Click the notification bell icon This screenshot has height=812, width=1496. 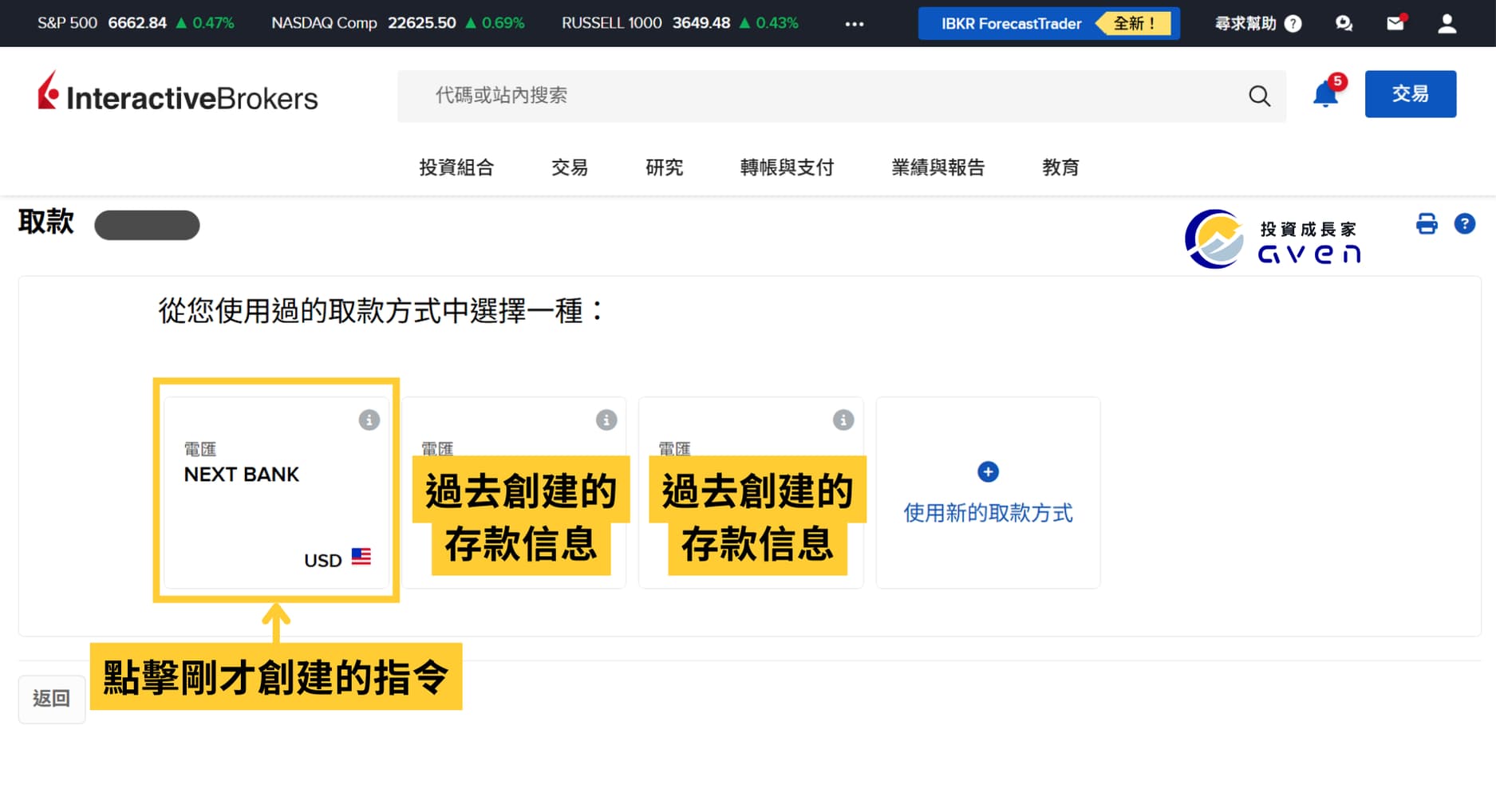tap(1325, 95)
